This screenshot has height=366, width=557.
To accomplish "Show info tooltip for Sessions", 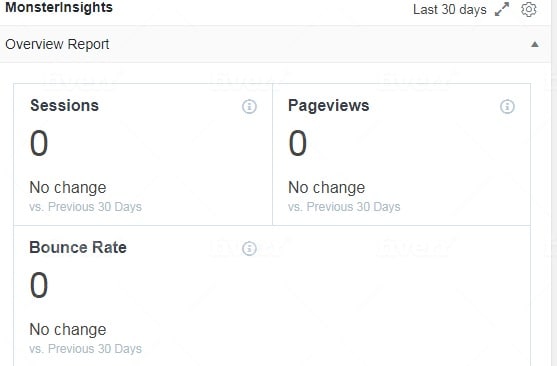I will coord(249,106).
